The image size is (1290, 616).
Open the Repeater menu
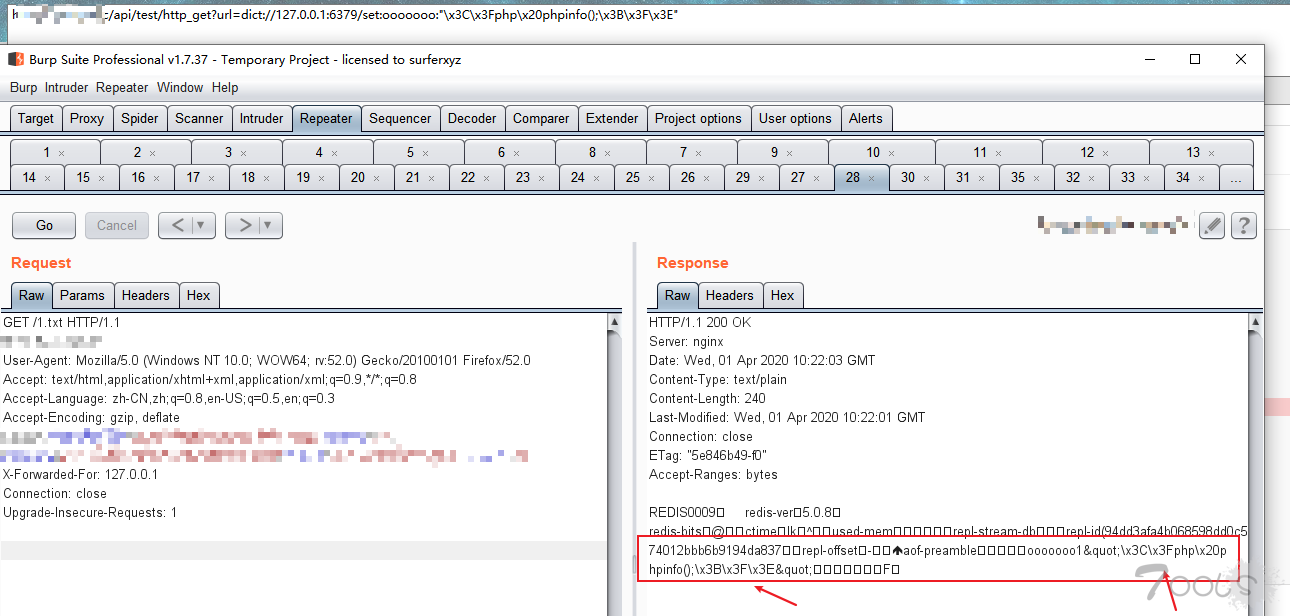pyautogui.click(x=123, y=87)
